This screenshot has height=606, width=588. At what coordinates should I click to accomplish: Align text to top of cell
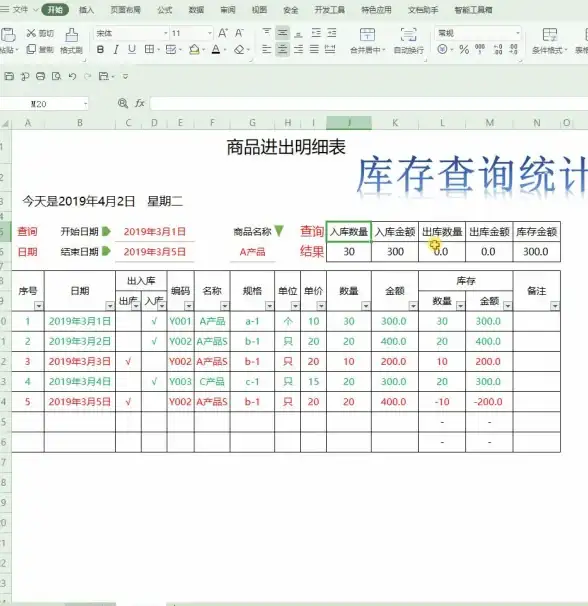click(x=266, y=32)
